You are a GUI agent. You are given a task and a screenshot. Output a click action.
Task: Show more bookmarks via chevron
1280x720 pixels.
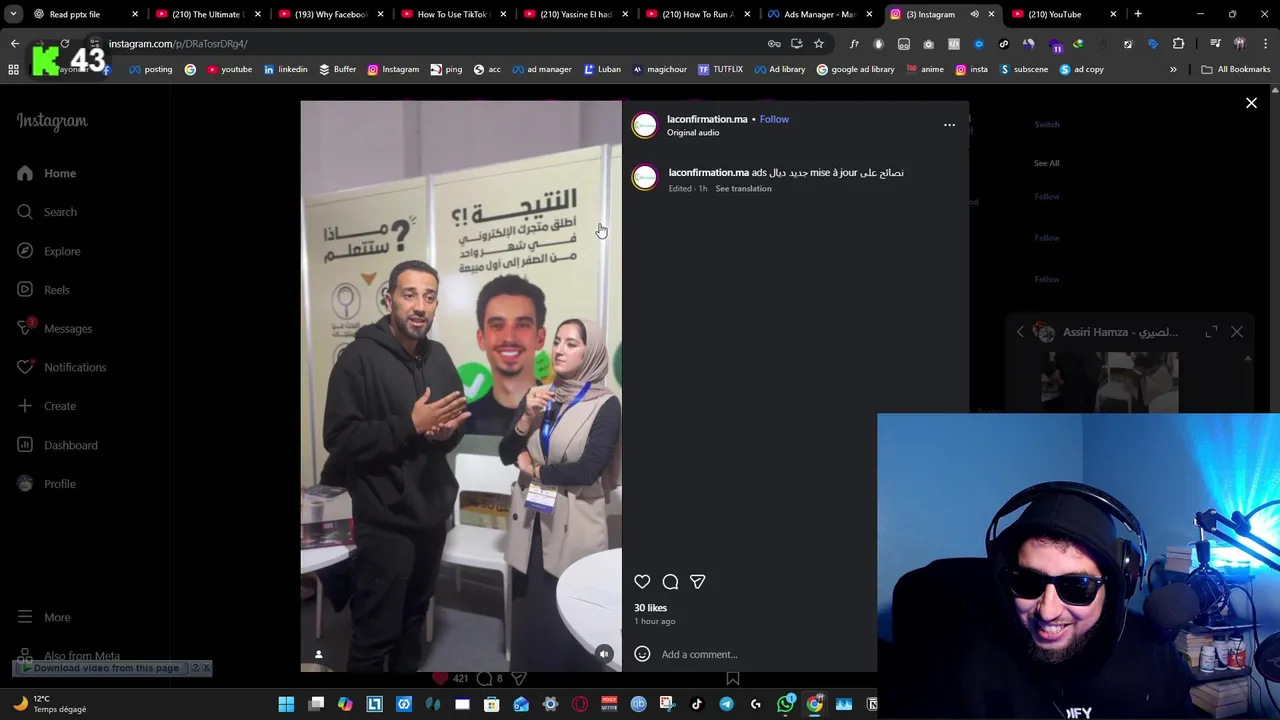coord(1173,70)
